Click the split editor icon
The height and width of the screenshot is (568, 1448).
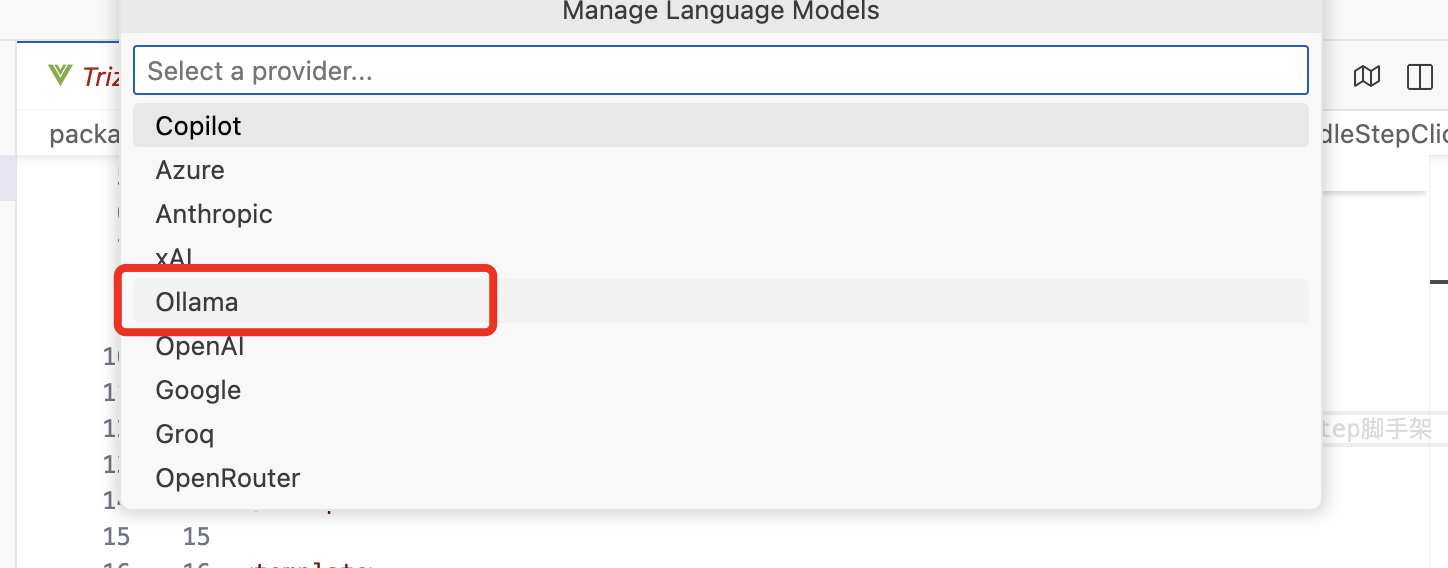coord(1419,77)
